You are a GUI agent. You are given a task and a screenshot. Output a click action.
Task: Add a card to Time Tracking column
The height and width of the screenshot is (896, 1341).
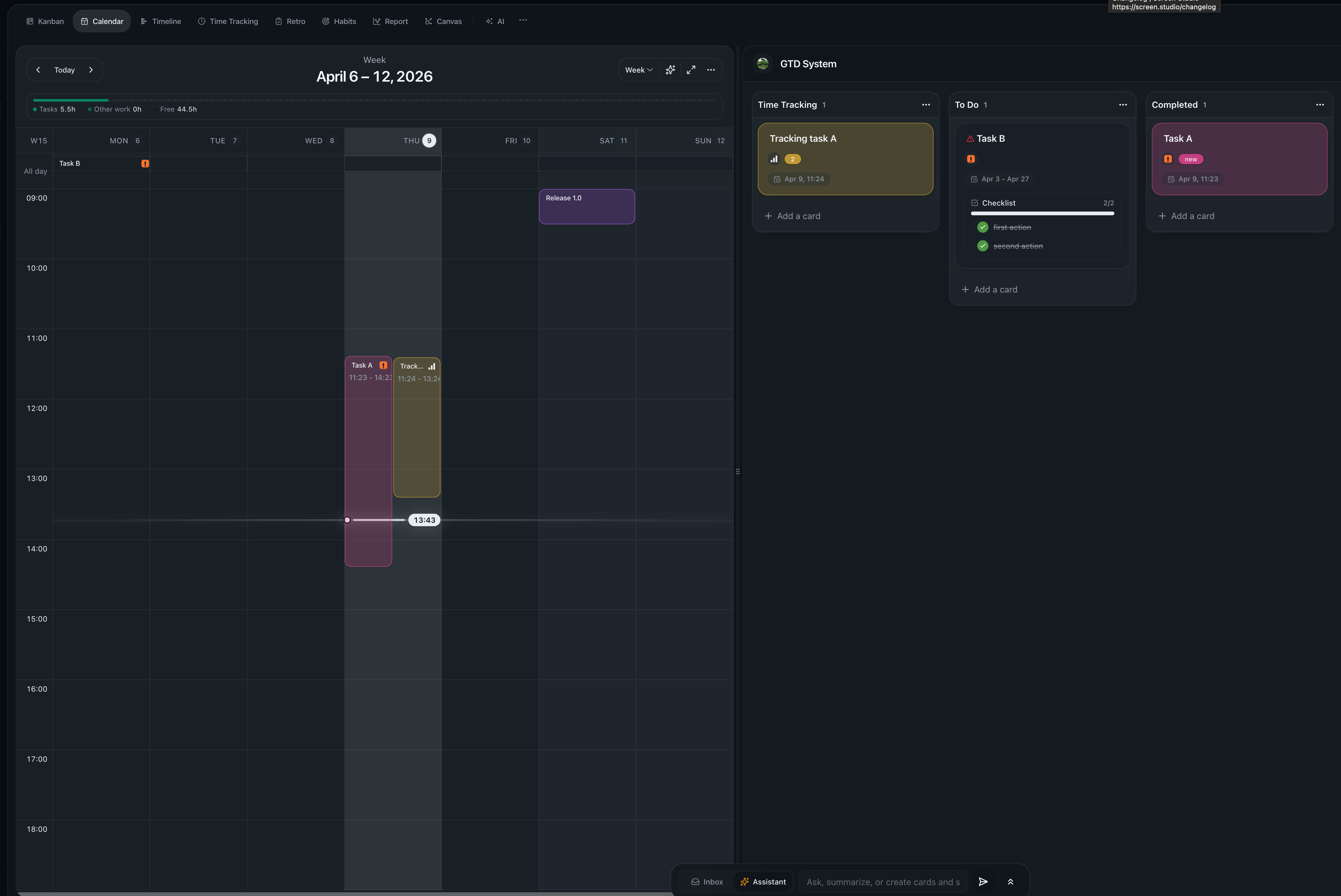tap(792, 216)
